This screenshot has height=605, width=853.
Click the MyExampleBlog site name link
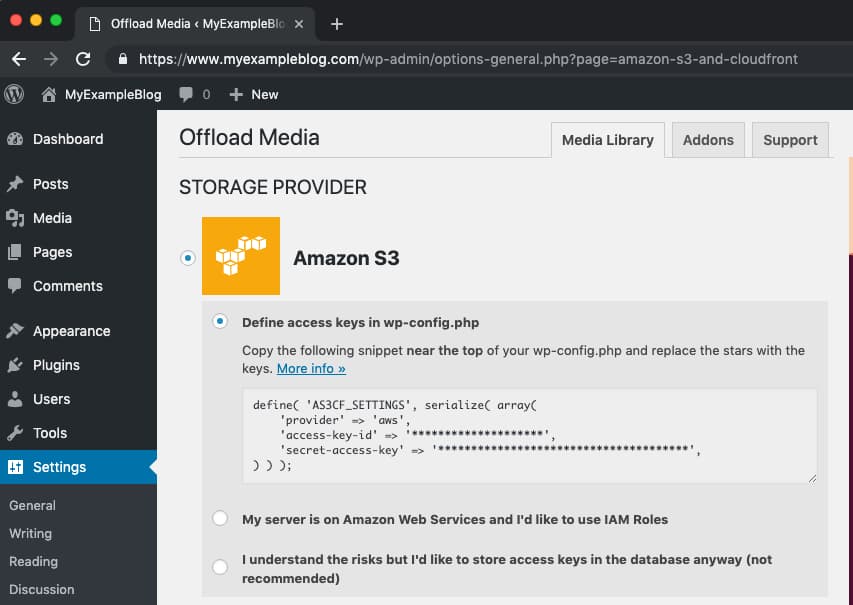113,95
